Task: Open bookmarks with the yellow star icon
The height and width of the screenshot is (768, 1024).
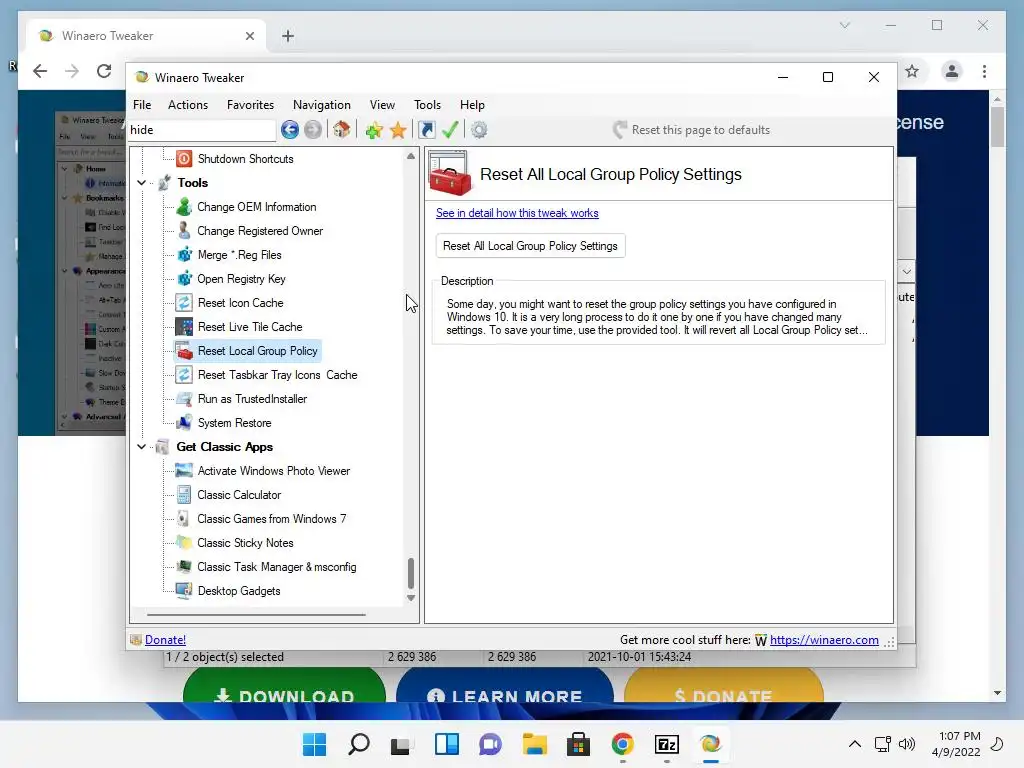Action: (x=398, y=130)
